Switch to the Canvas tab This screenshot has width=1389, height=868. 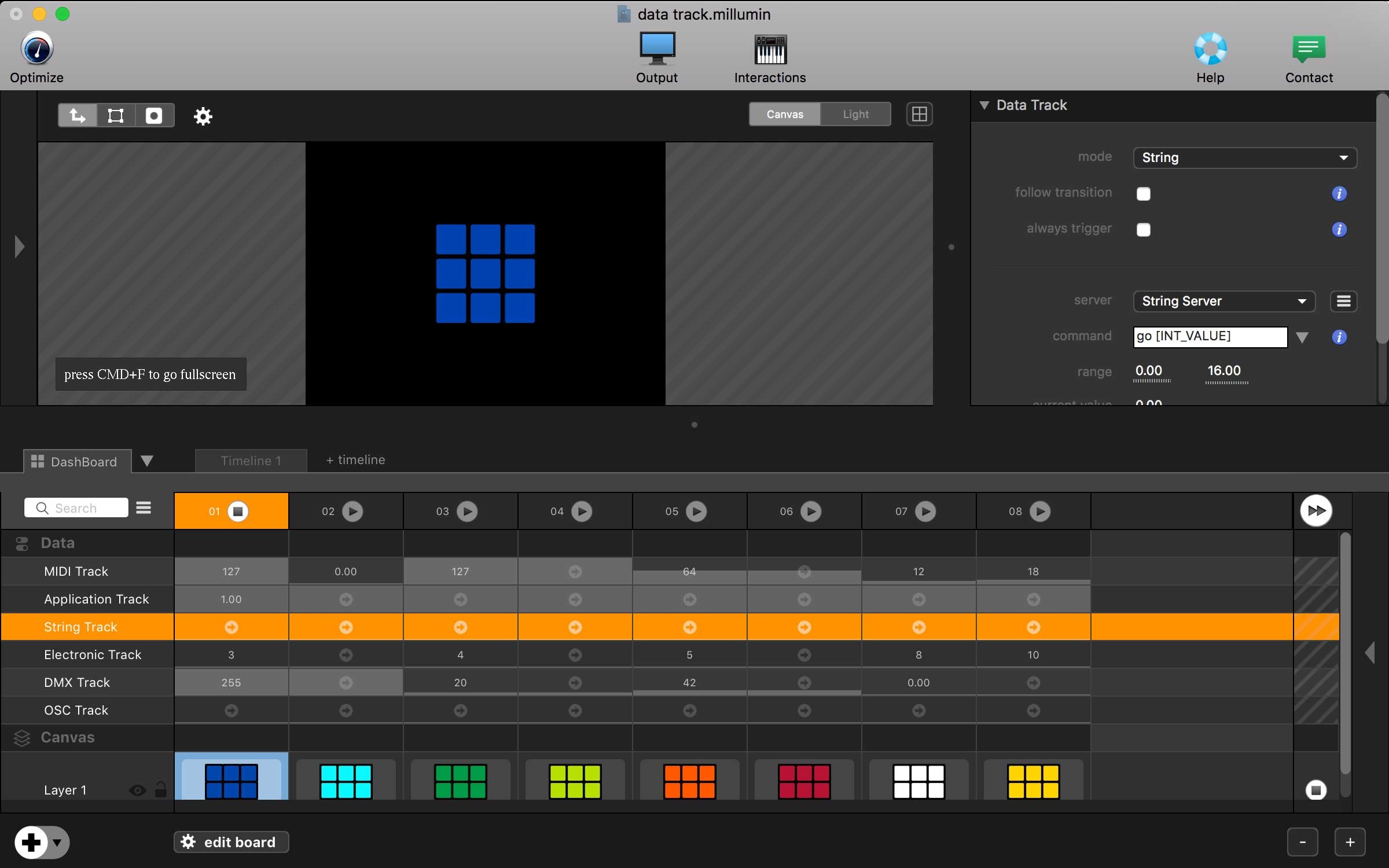click(x=784, y=113)
